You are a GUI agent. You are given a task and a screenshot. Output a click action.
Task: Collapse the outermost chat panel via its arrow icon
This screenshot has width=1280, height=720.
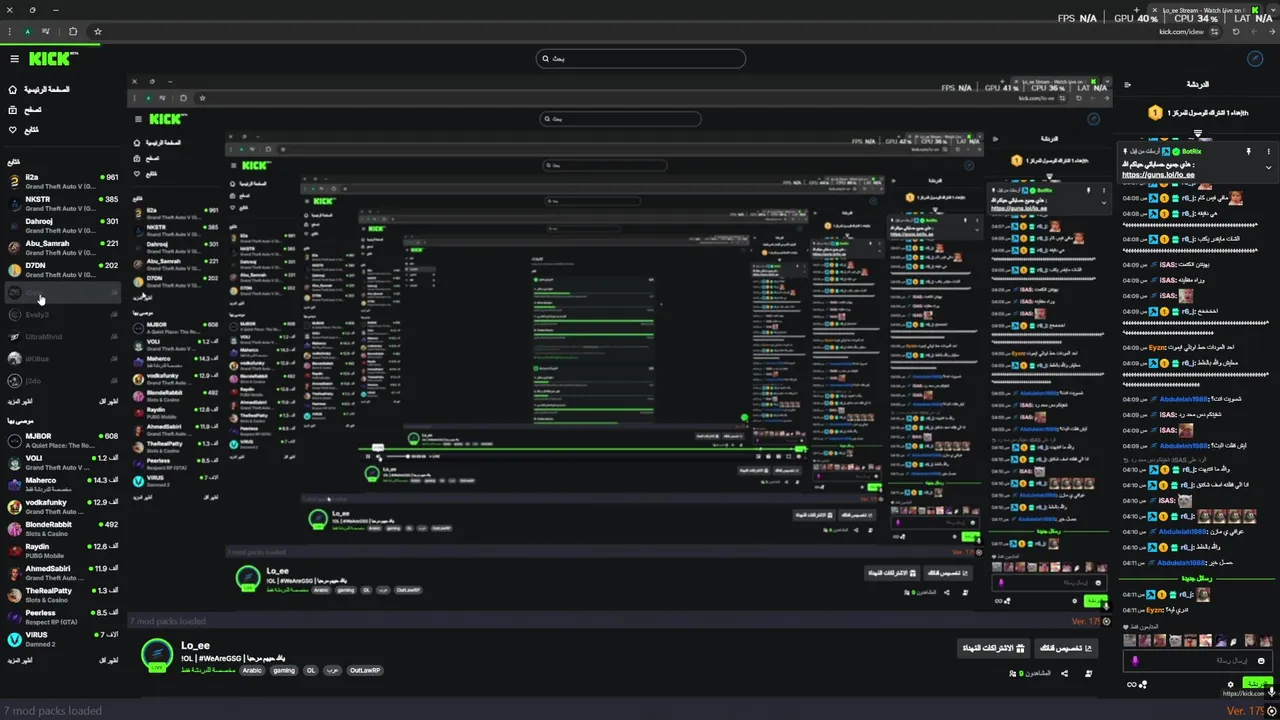[x=1127, y=85]
